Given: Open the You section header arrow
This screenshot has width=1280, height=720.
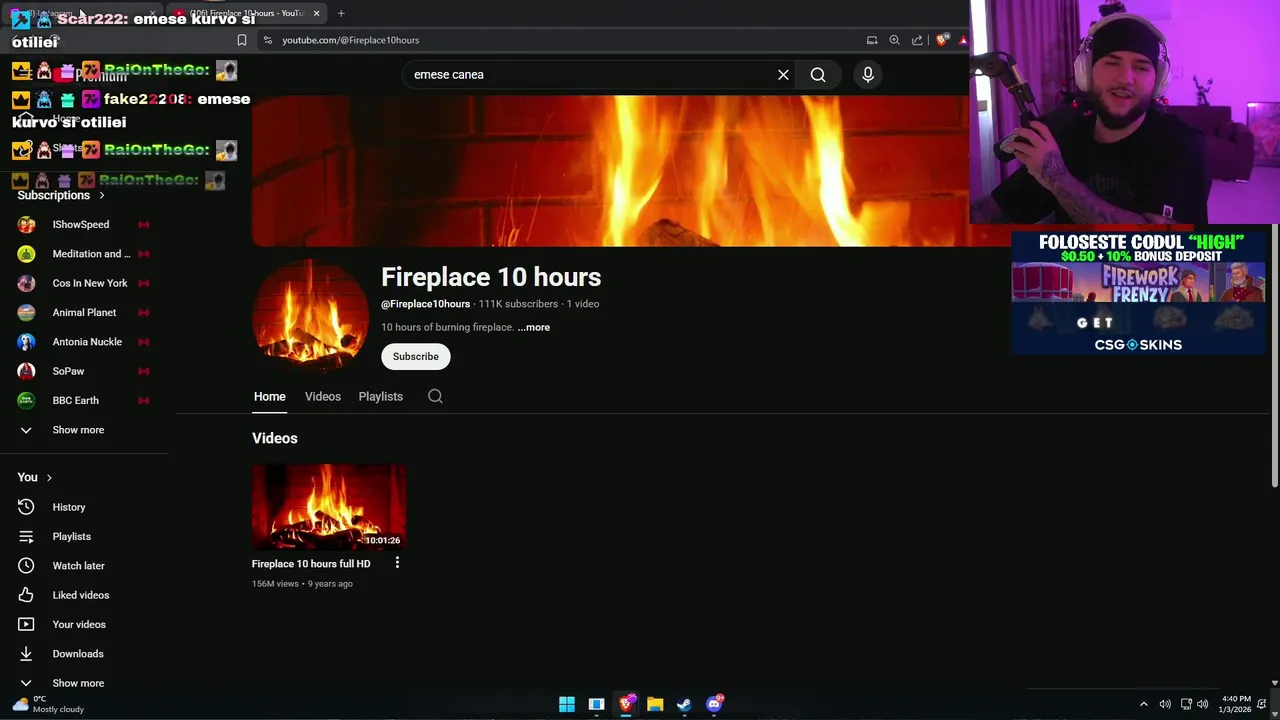Looking at the screenshot, I should pyautogui.click(x=48, y=477).
